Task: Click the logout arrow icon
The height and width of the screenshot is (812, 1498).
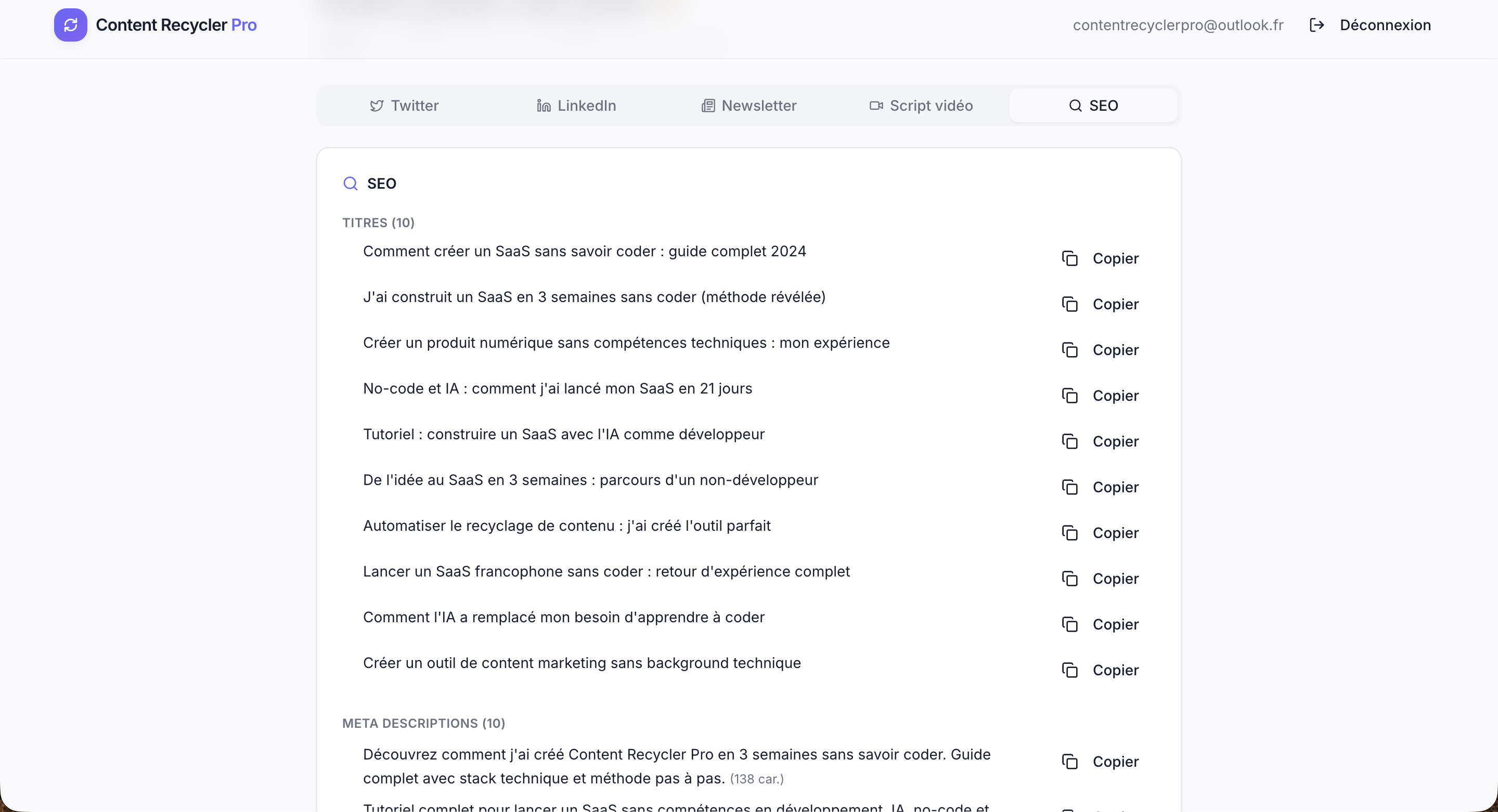Action: [x=1316, y=25]
